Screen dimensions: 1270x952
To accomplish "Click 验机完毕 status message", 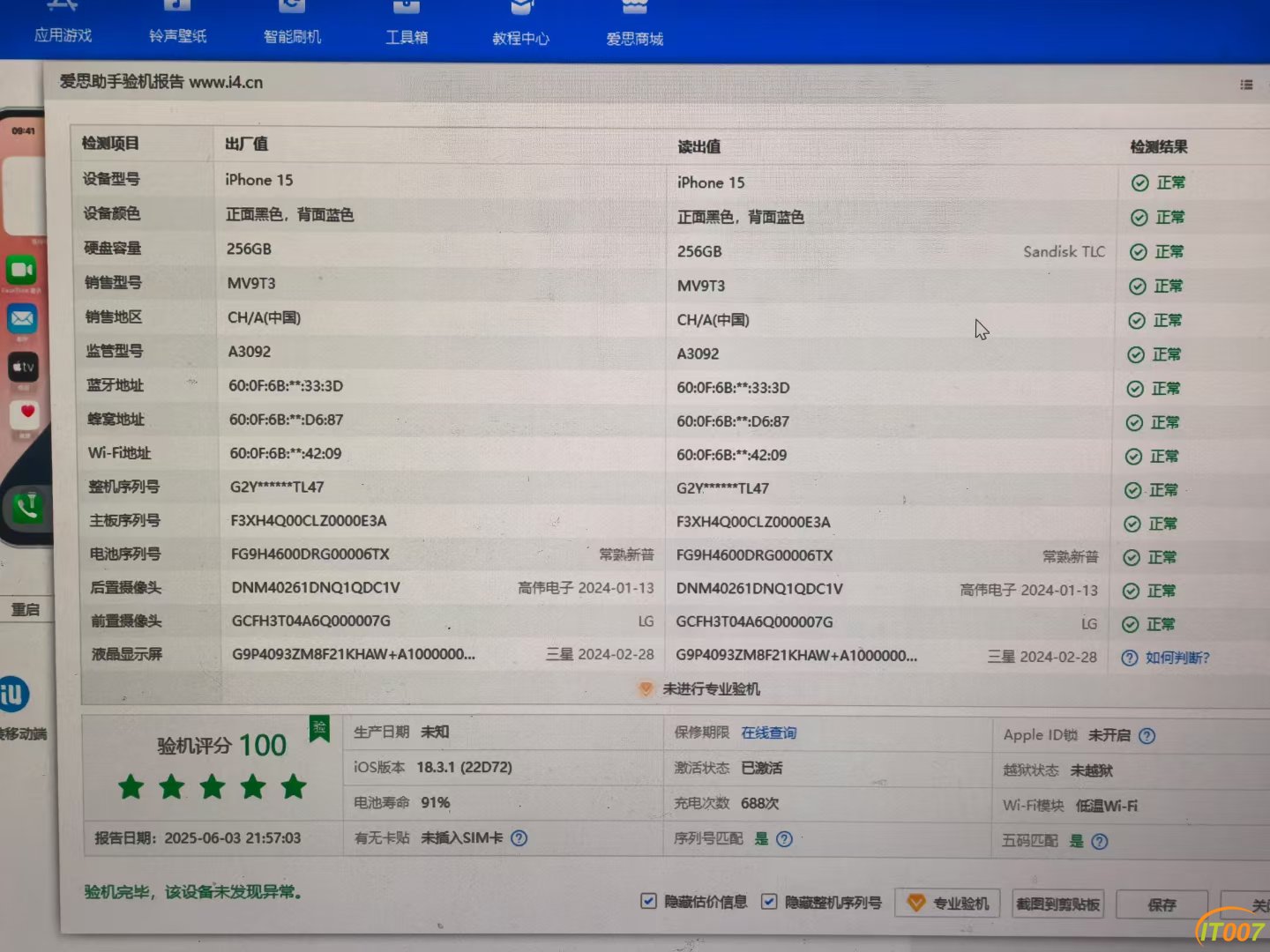I will coord(193,892).
